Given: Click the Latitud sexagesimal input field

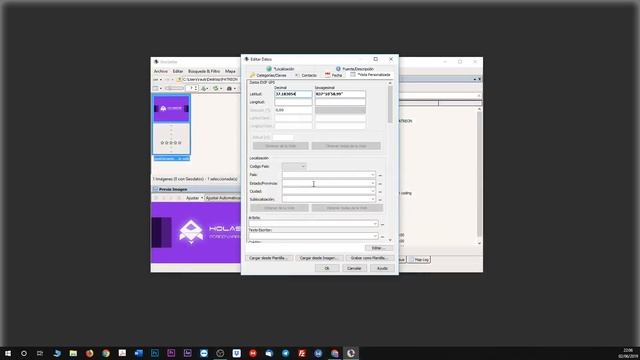Looking at the screenshot, I should tap(340, 94).
